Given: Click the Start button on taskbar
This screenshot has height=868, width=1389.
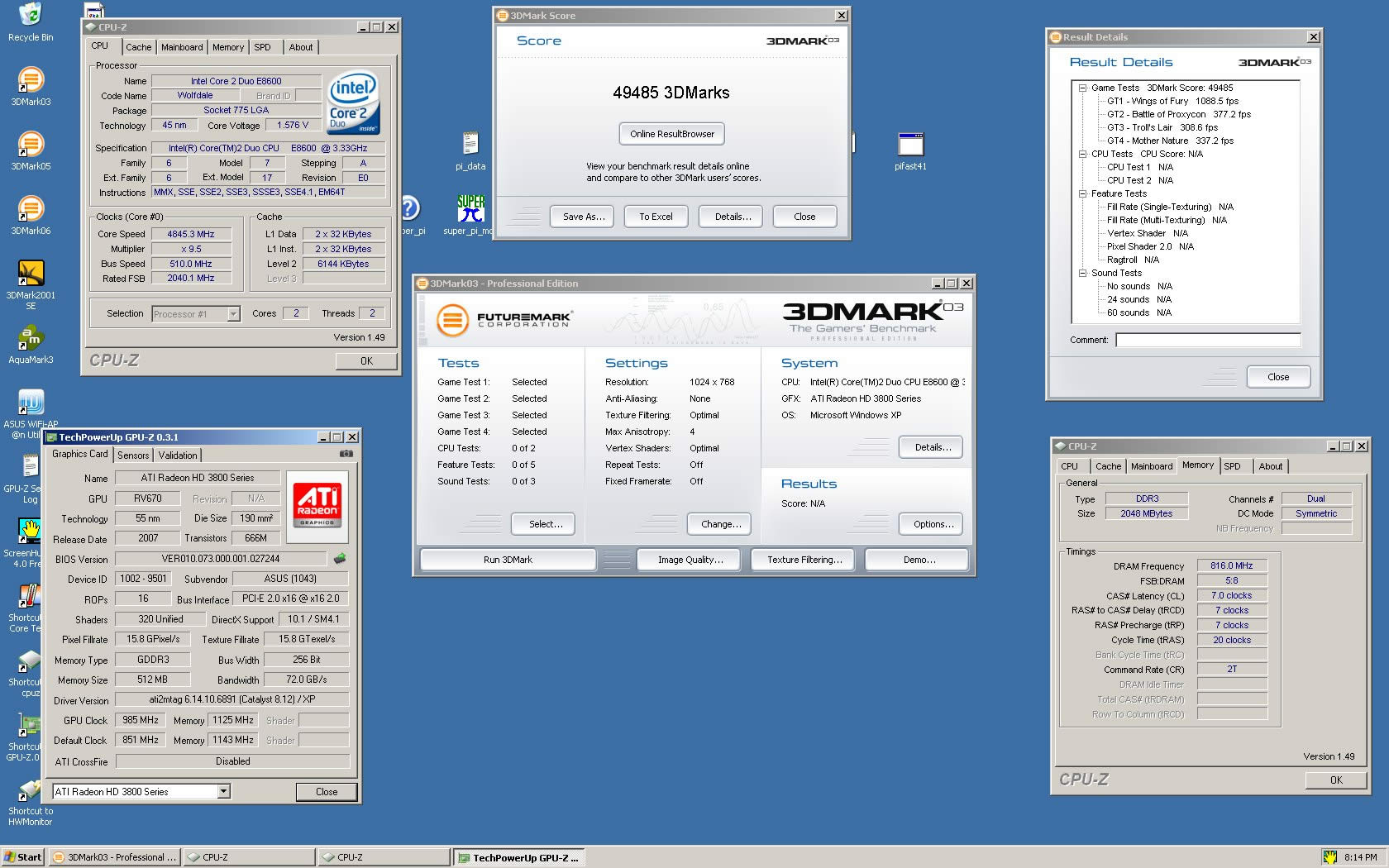Looking at the screenshot, I should [x=22, y=857].
